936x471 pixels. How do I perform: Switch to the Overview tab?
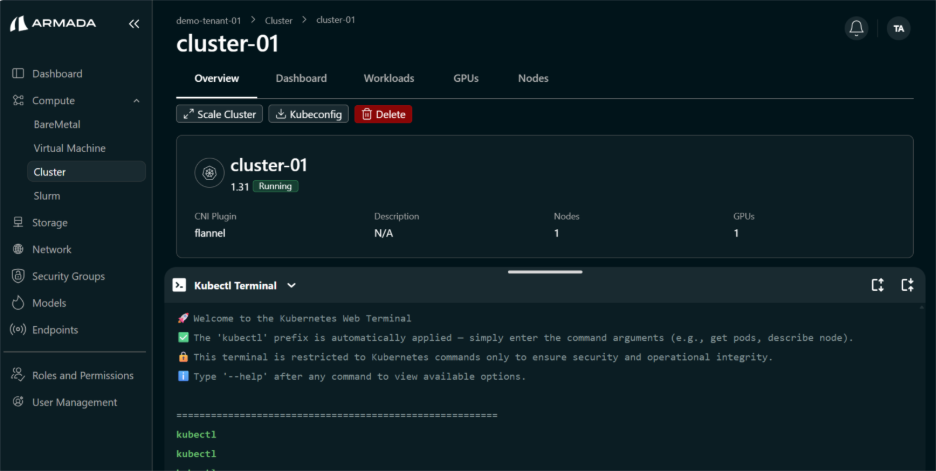[217, 78]
